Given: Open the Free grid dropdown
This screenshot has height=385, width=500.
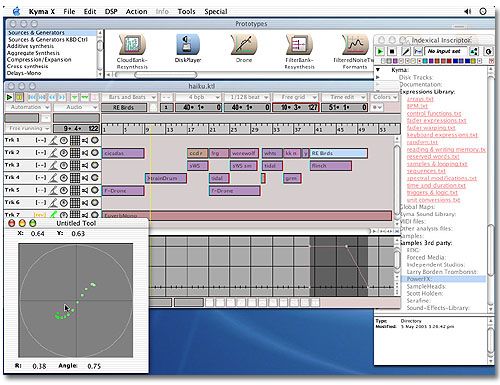Looking at the screenshot, I should pyautogui.click(x=295, y=97).
